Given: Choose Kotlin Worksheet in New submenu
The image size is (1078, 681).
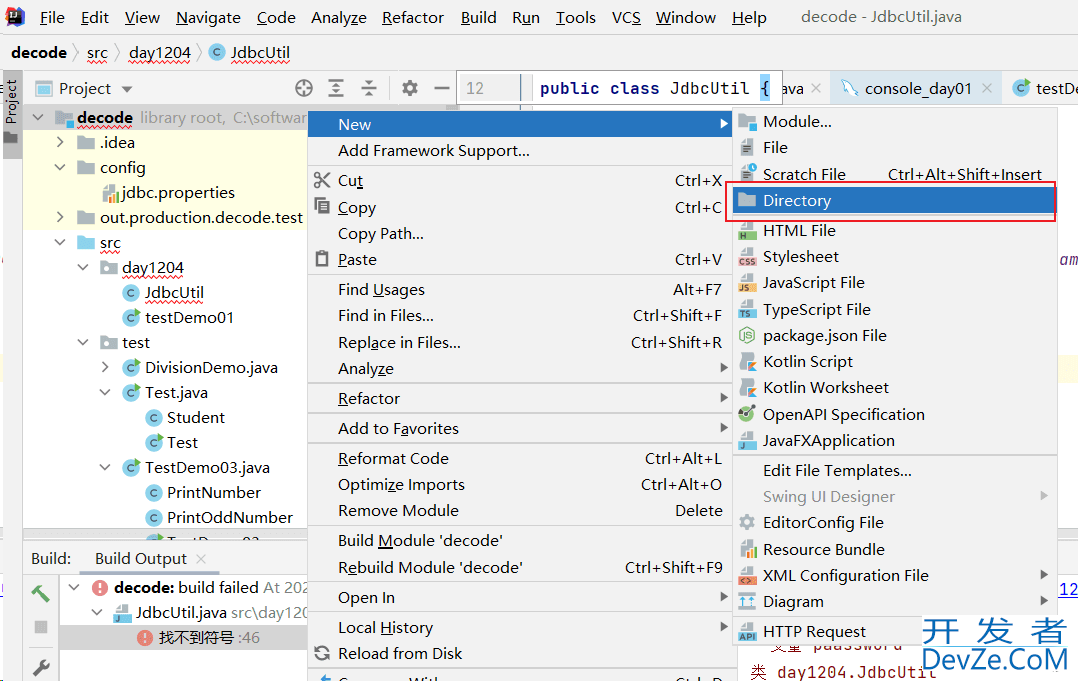Looking at the screenshot, I should (x=825, y=388).
